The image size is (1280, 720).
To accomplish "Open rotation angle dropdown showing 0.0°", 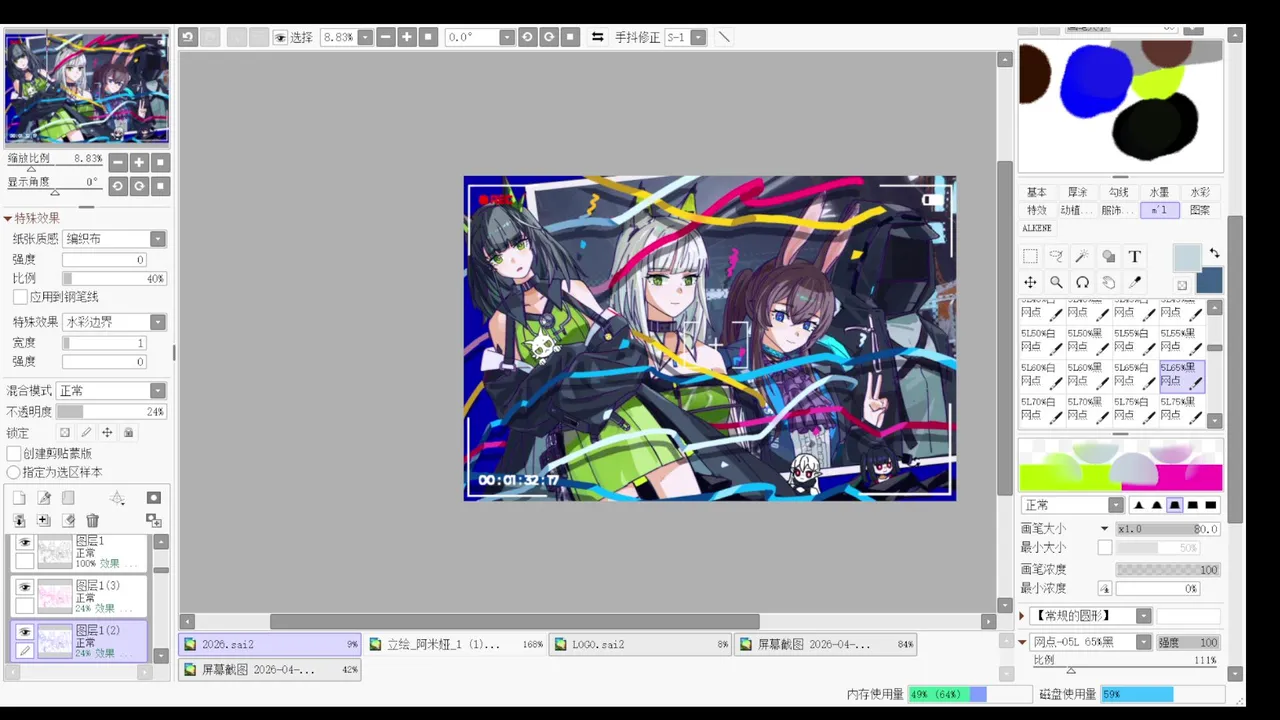I will pos(507,37).
